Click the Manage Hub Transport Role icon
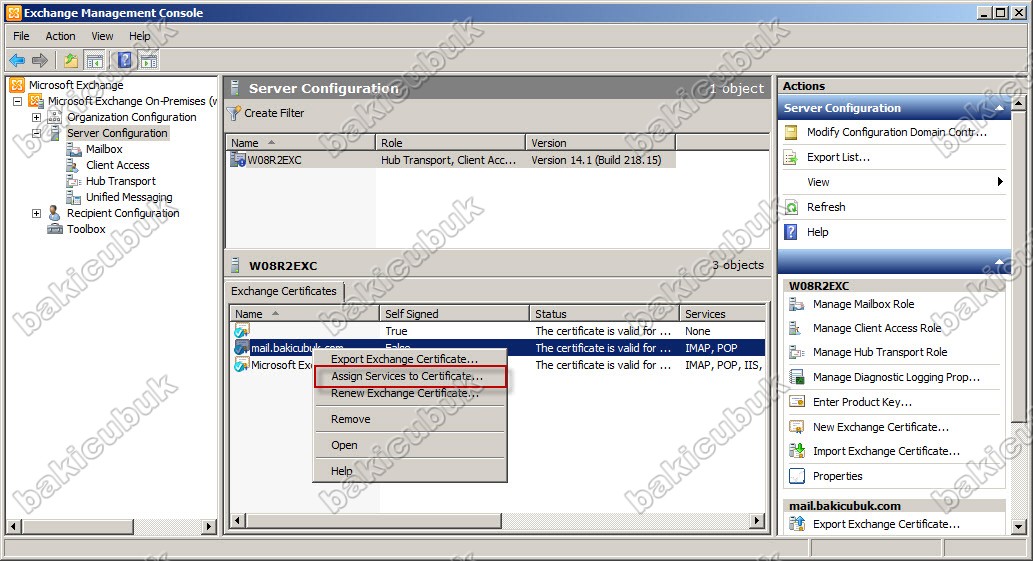The image size is (1033, 561). point(797,352)
